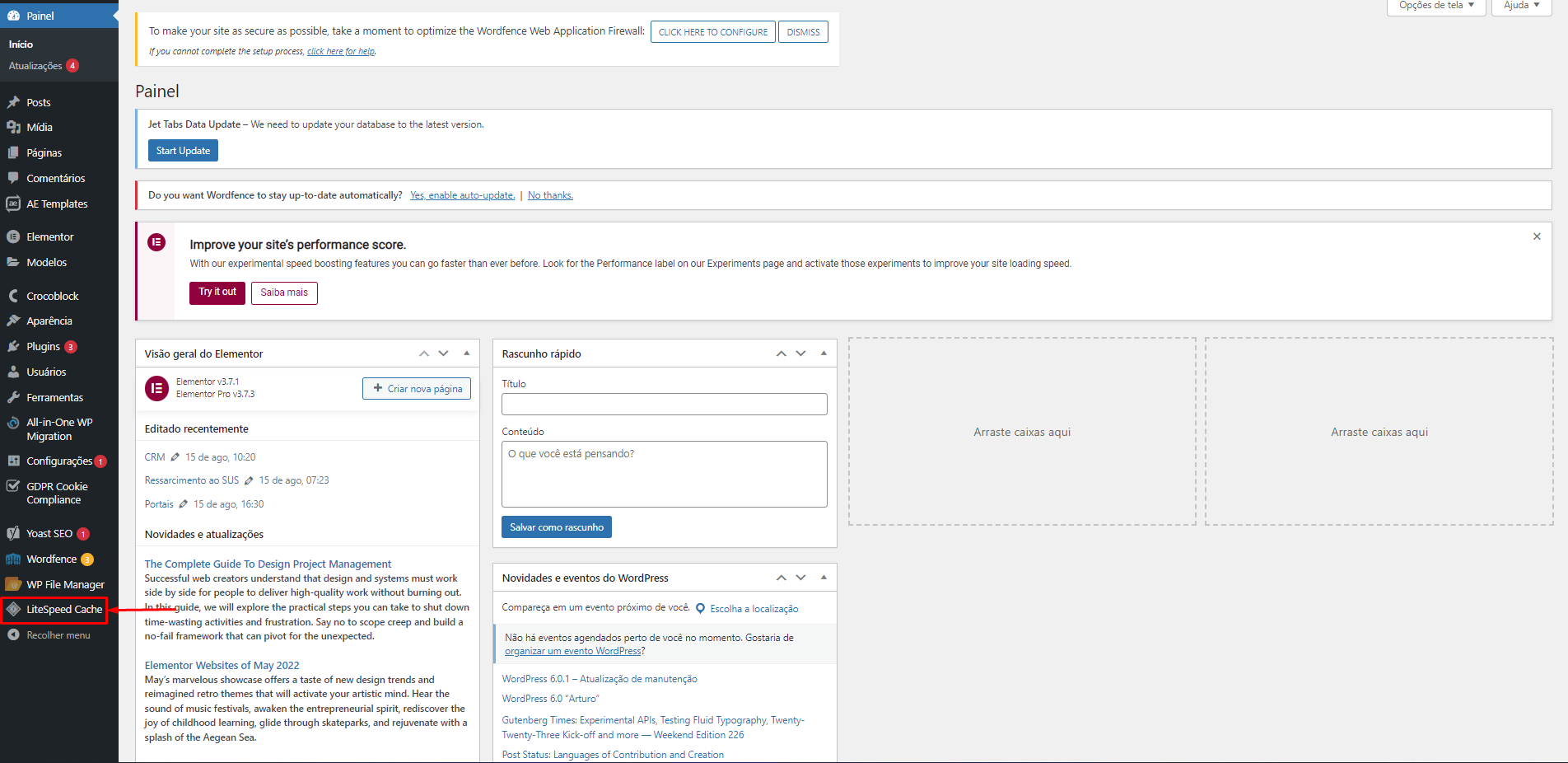Click the Plugins plug icon
The width and height of the screenshot is (1568, 763).
13,346
